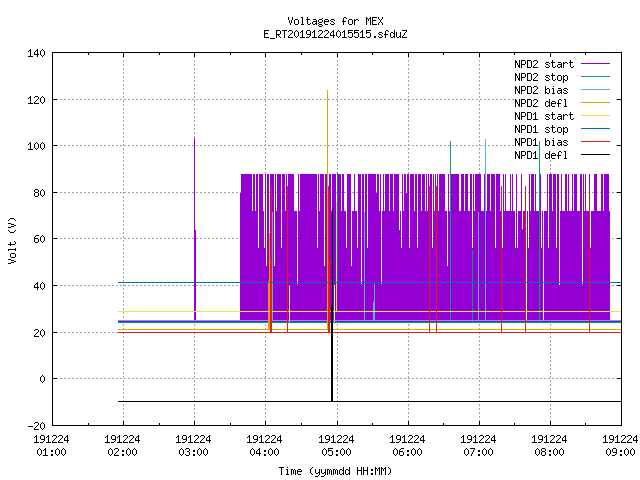The image size is (640, 480).
Task: Click the y-axis tick value 40
Action: pos(39,286)
